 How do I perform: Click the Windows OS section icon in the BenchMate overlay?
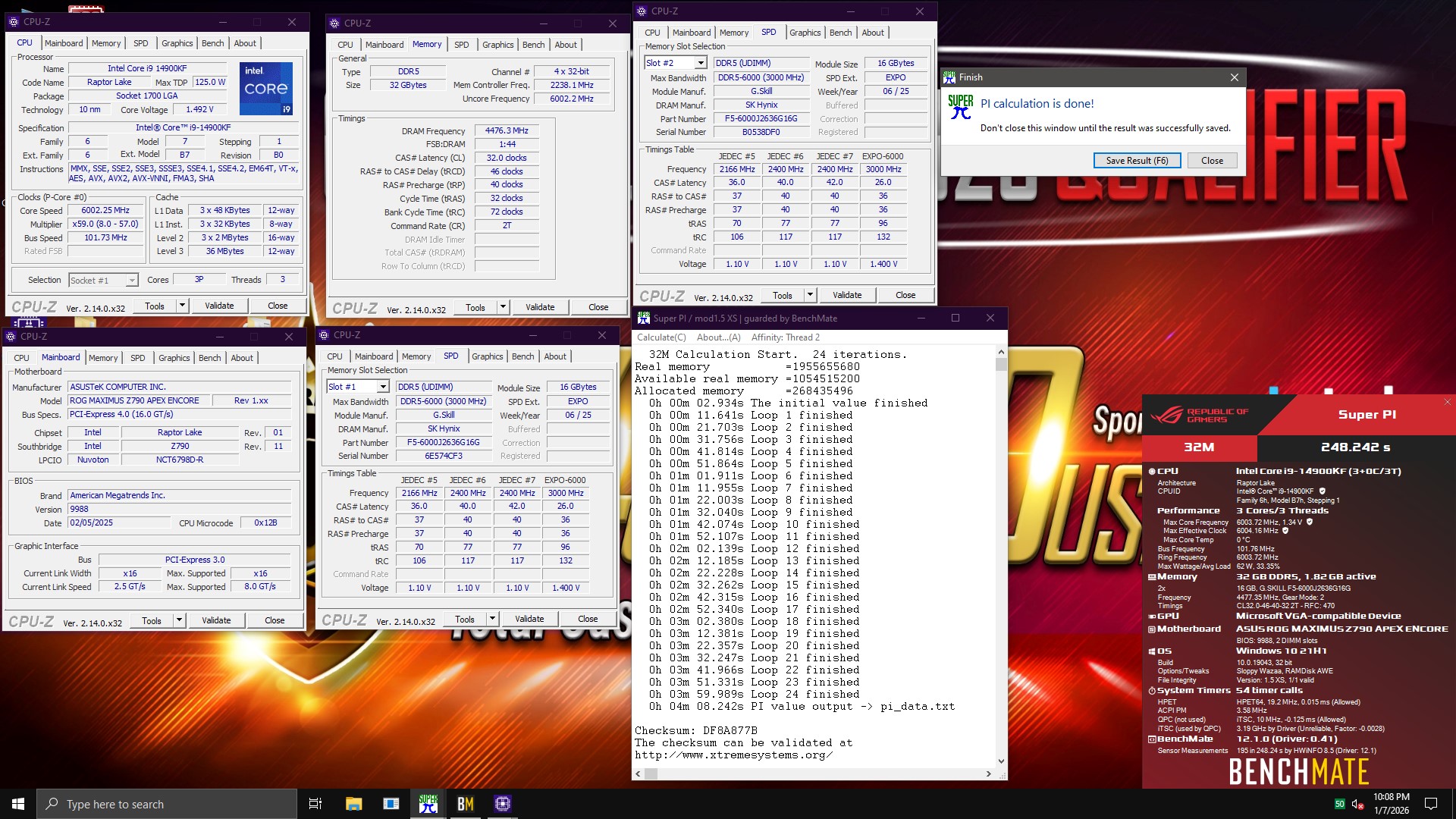click(1152, 651)
